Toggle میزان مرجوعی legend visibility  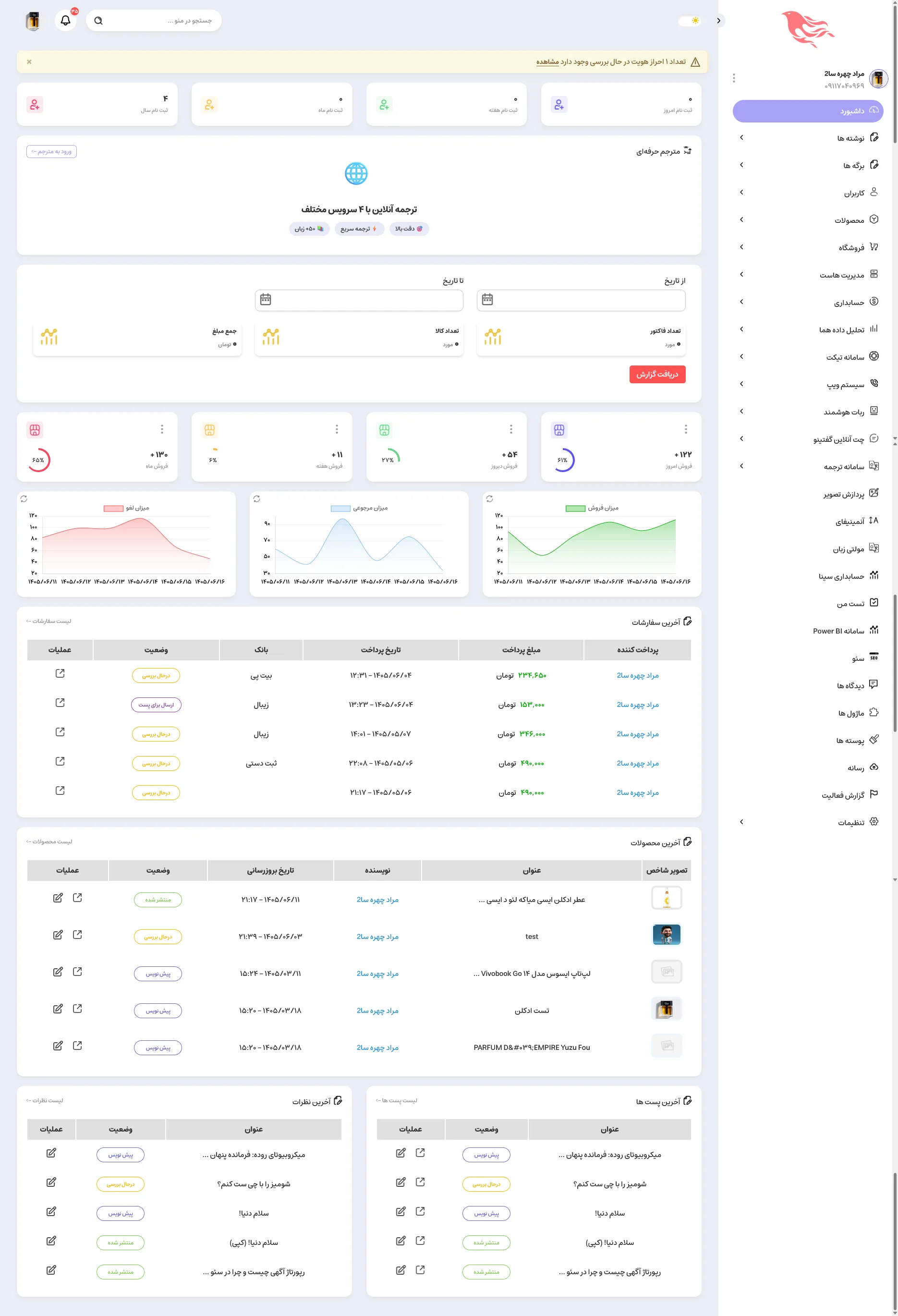click(x=359, y=508)
